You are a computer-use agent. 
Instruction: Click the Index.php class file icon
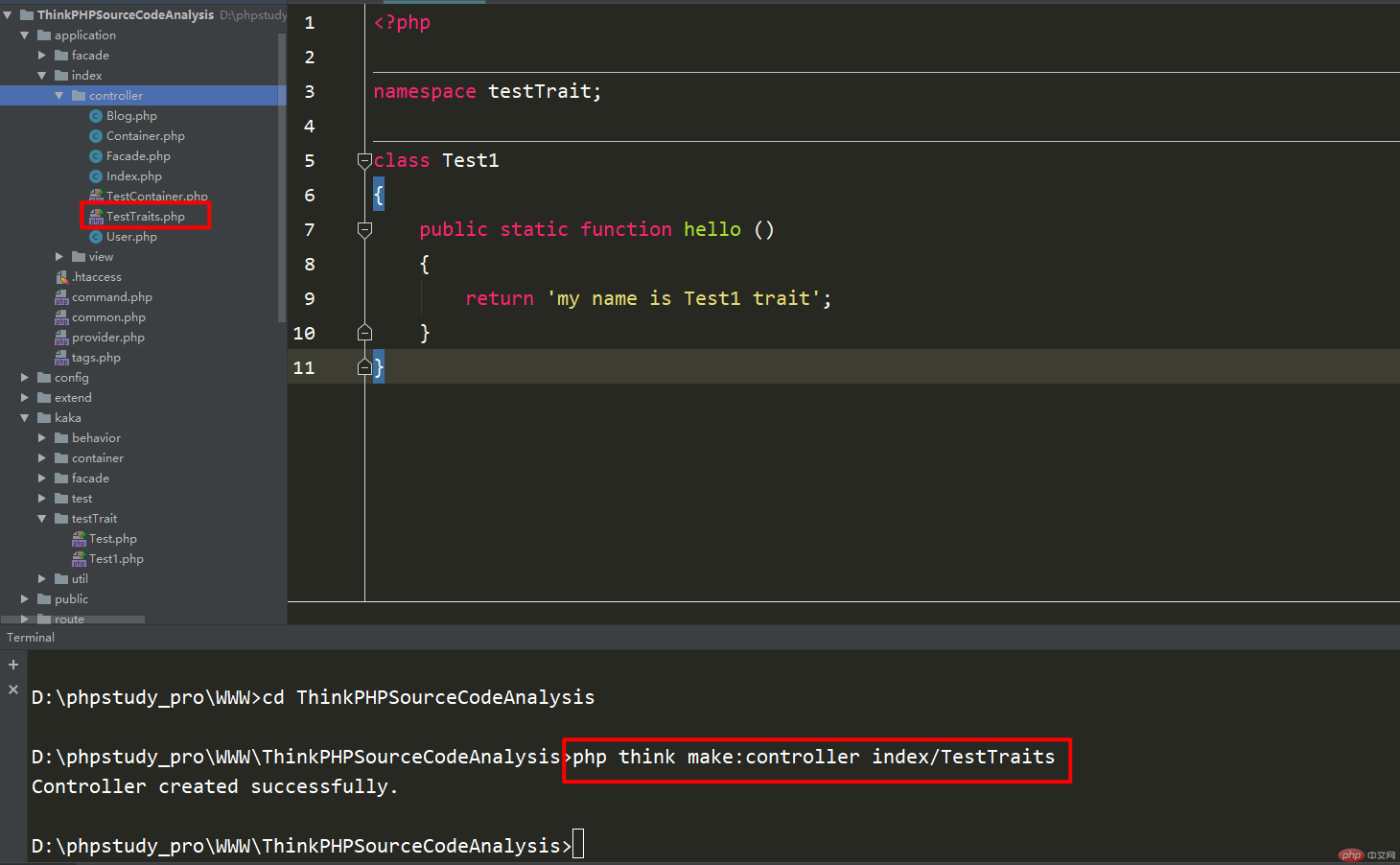click(x=96, y=176)
